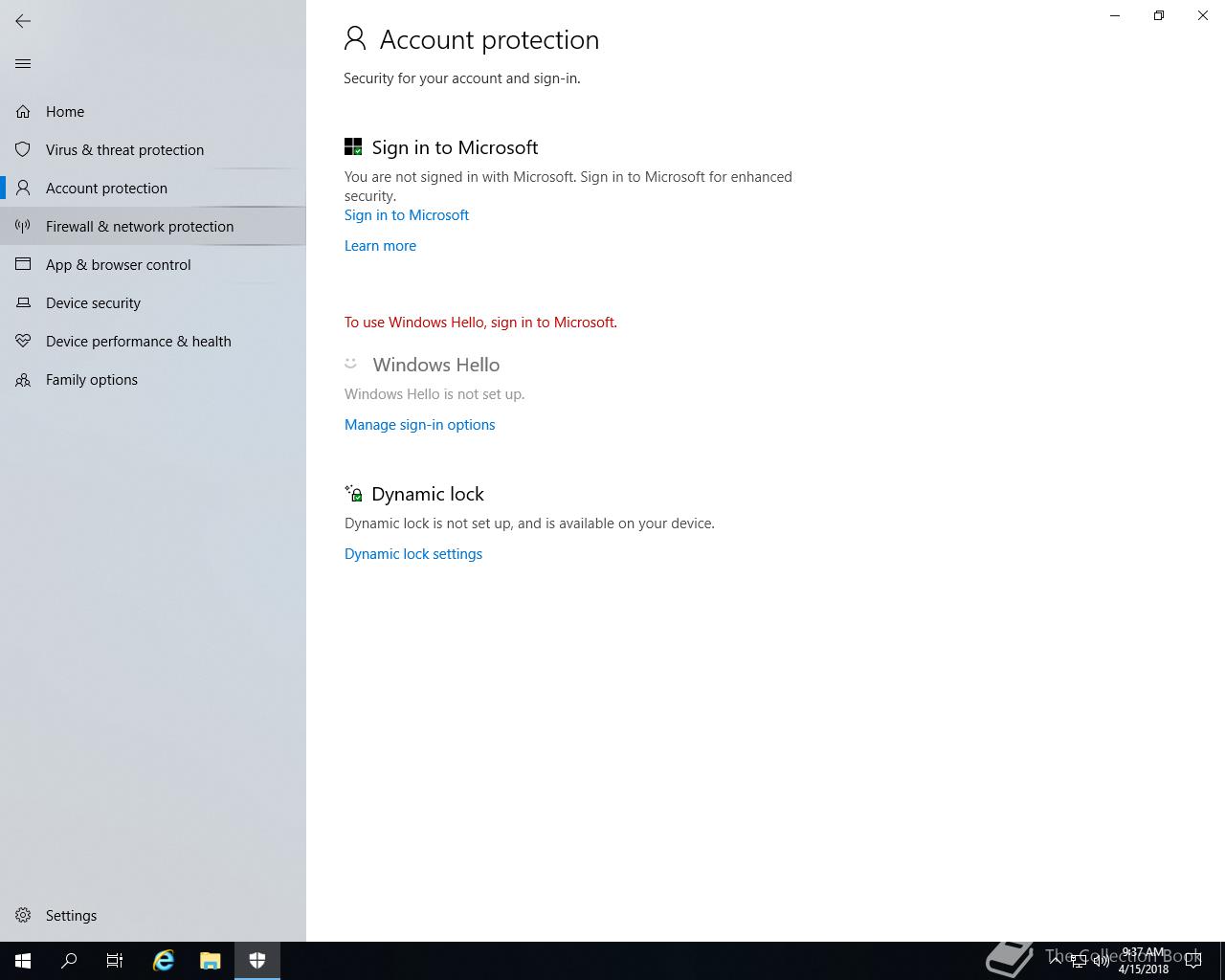Open Settings at sidebar bottom
The height and width of the screenshot is (980, 1225).
153,916
